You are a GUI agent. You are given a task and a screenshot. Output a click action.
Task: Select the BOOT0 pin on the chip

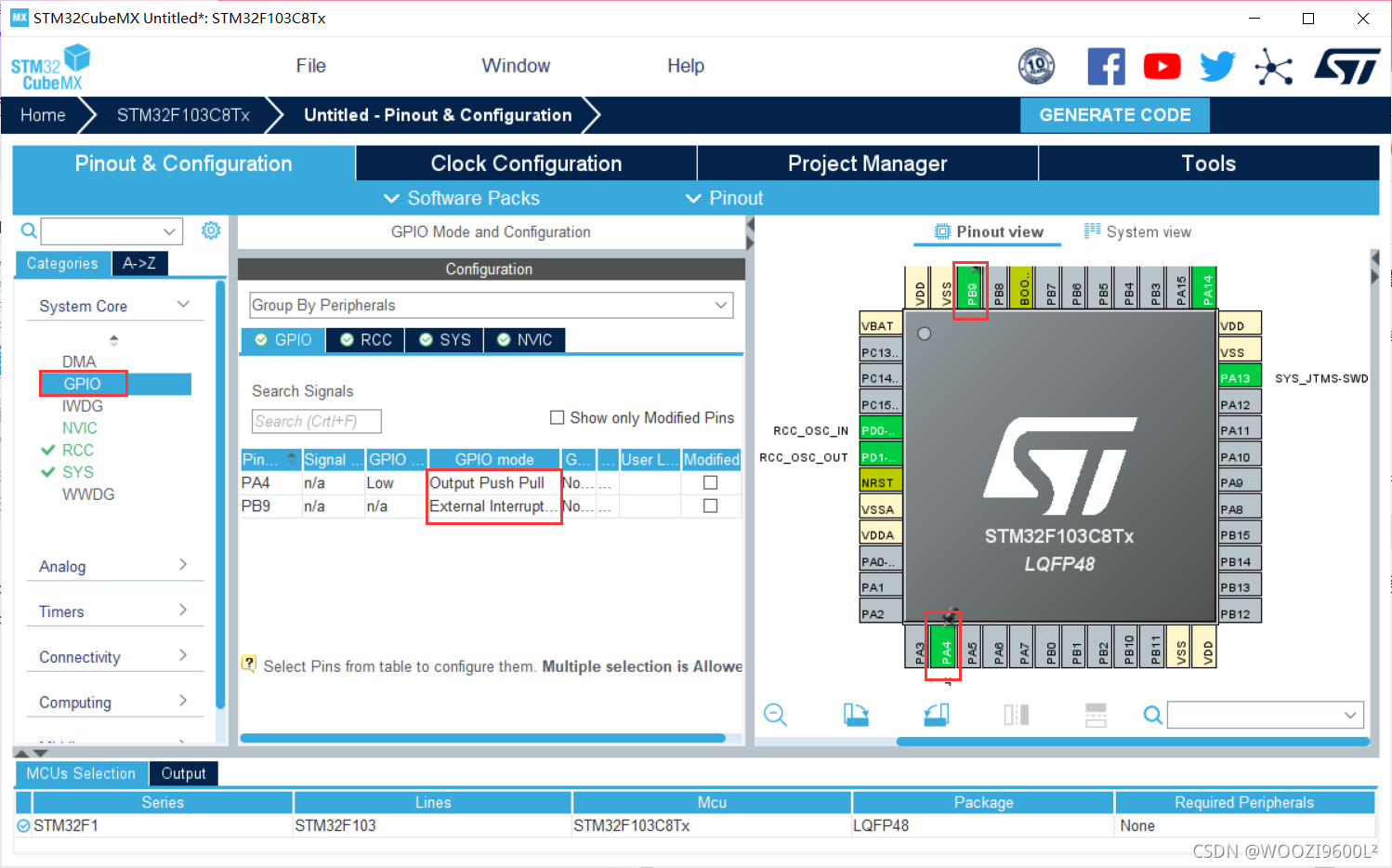click(x=1022, y=287)
